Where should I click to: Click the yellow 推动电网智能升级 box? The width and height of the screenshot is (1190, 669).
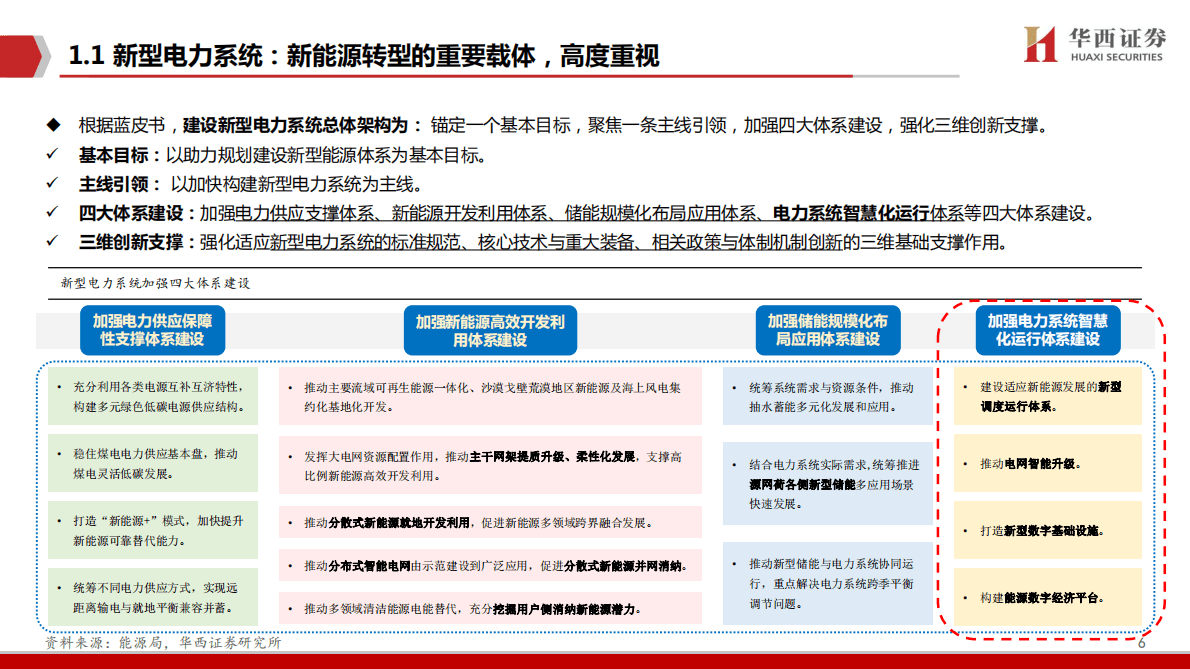1047,465
